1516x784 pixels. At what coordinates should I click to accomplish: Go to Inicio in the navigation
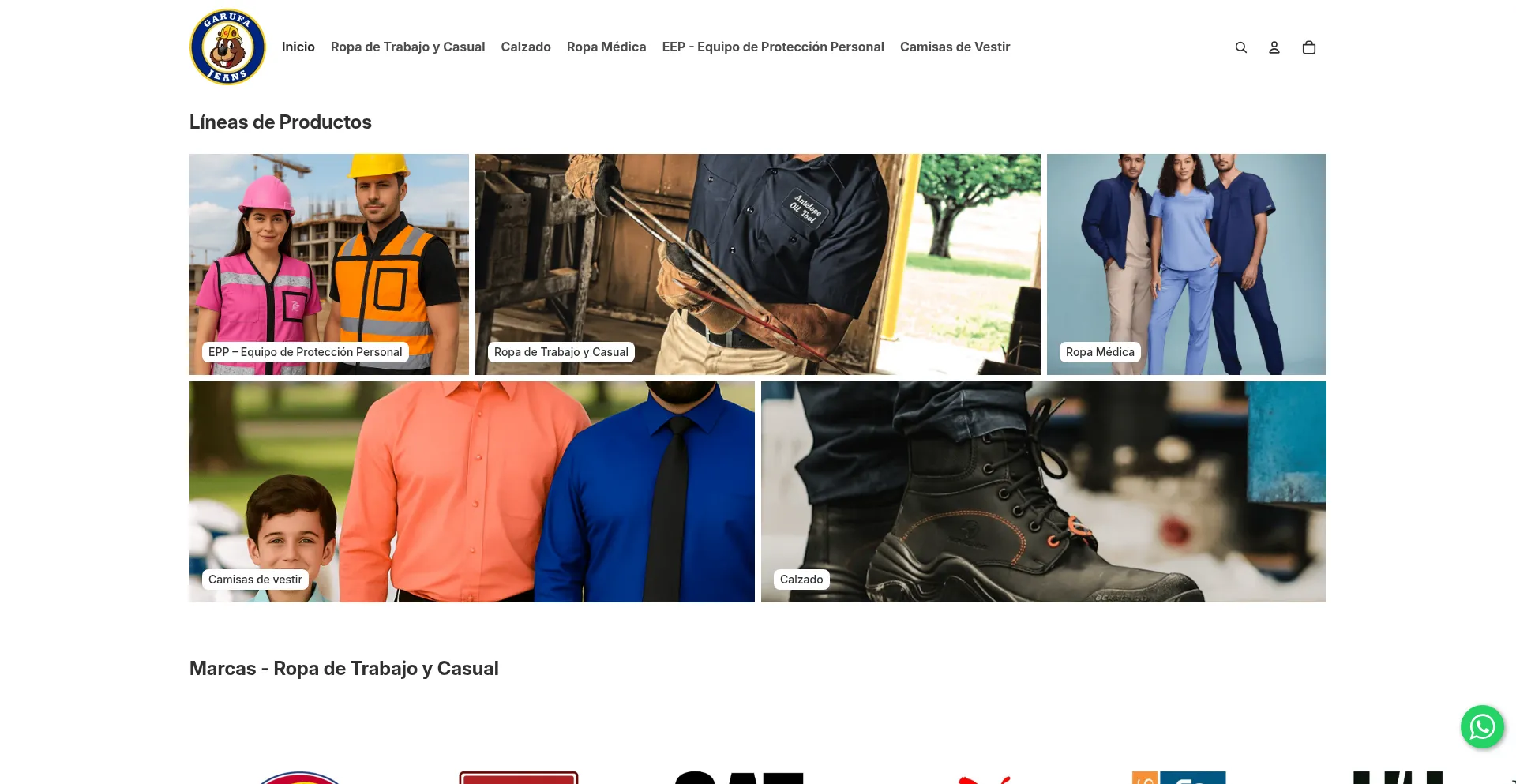click(298, 47)
